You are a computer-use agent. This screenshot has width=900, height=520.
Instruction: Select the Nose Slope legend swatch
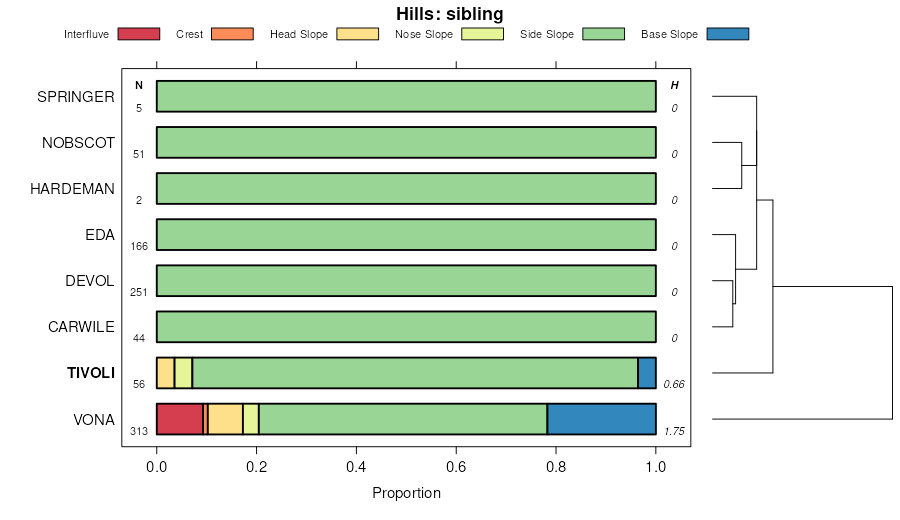click(482, 34)
